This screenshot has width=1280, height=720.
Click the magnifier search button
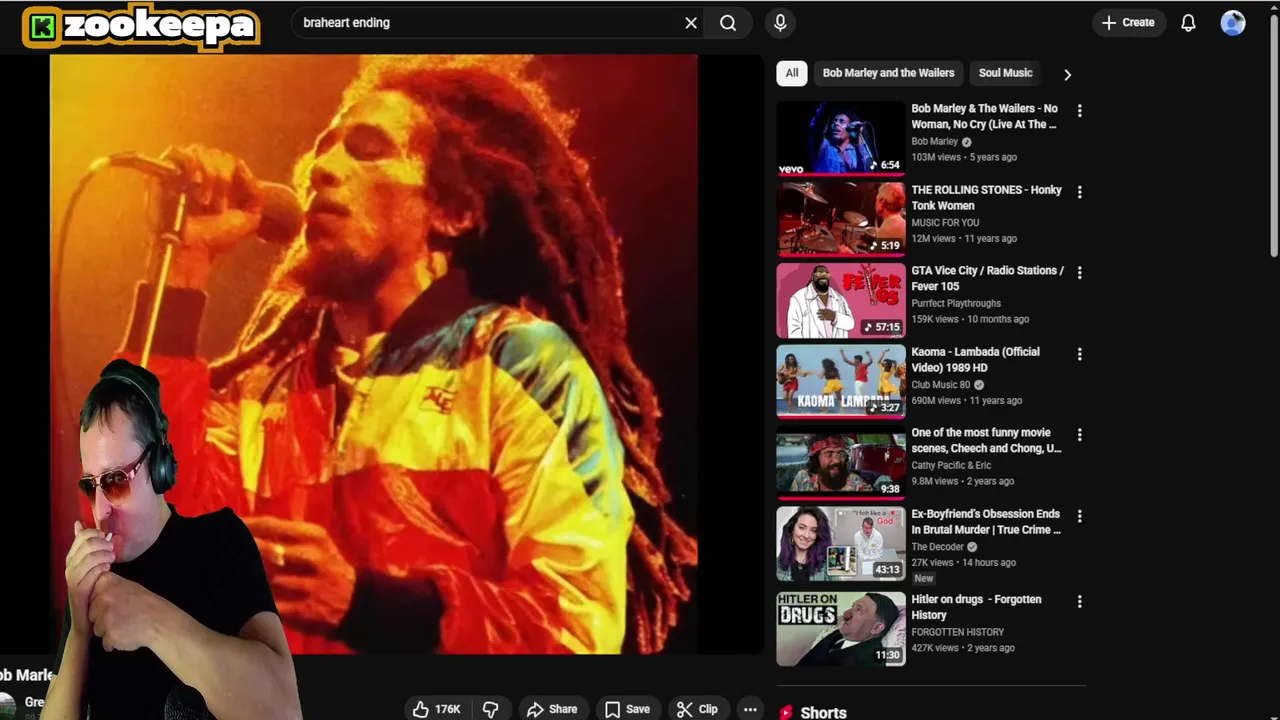728,23
